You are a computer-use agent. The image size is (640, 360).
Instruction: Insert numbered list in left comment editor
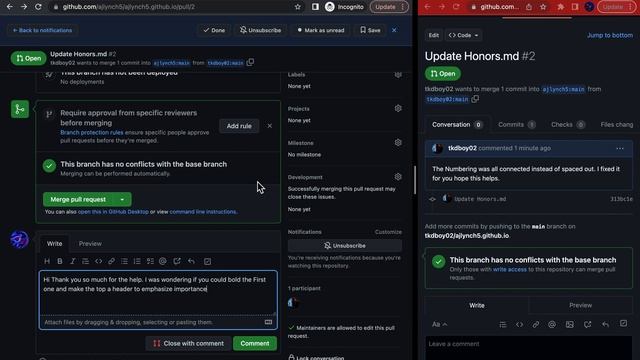pyautogui.click(x=137, y=261)
